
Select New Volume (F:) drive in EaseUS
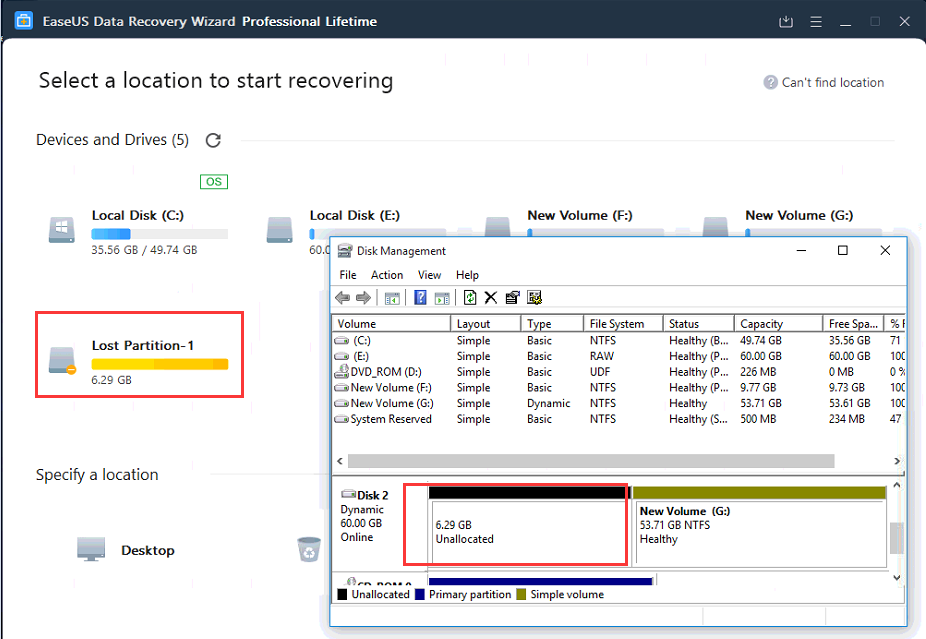point(579,216)
